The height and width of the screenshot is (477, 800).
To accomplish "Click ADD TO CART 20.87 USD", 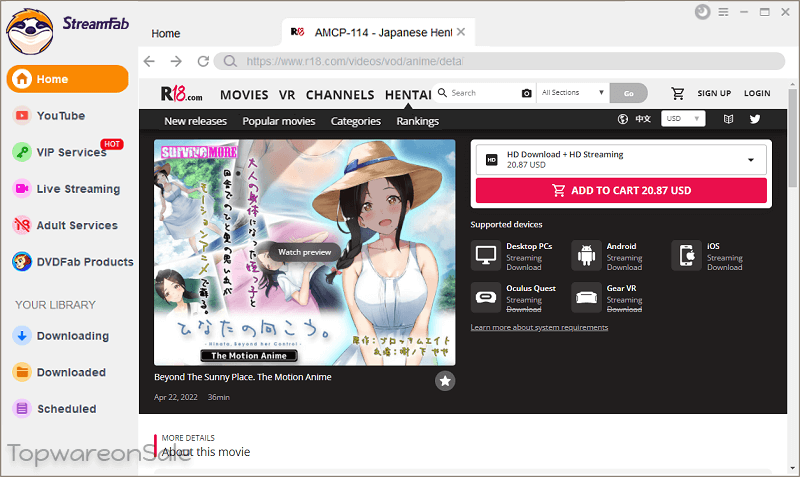I will (x=621, y=190).
